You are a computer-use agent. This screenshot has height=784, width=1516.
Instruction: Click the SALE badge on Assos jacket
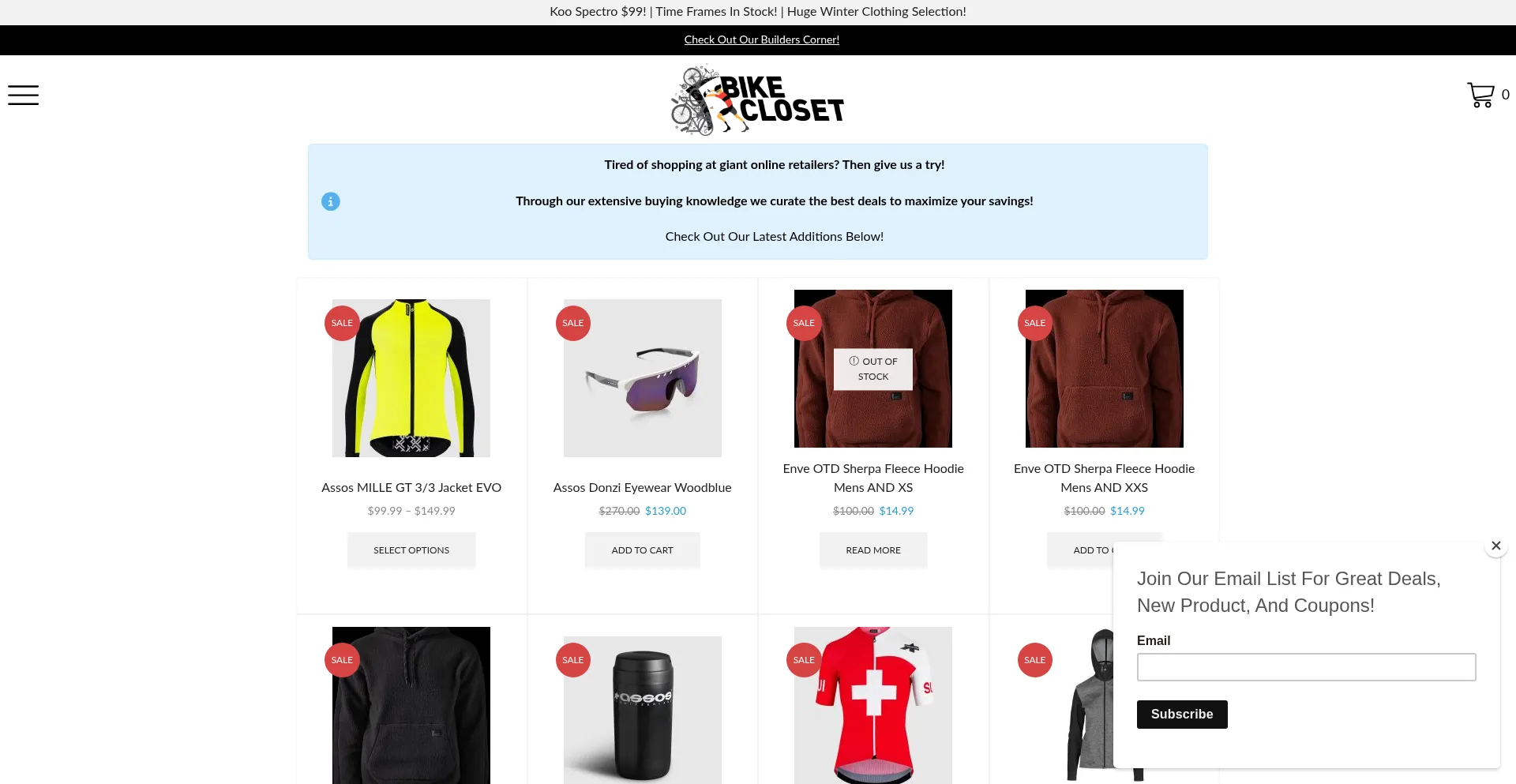point(342,323)
